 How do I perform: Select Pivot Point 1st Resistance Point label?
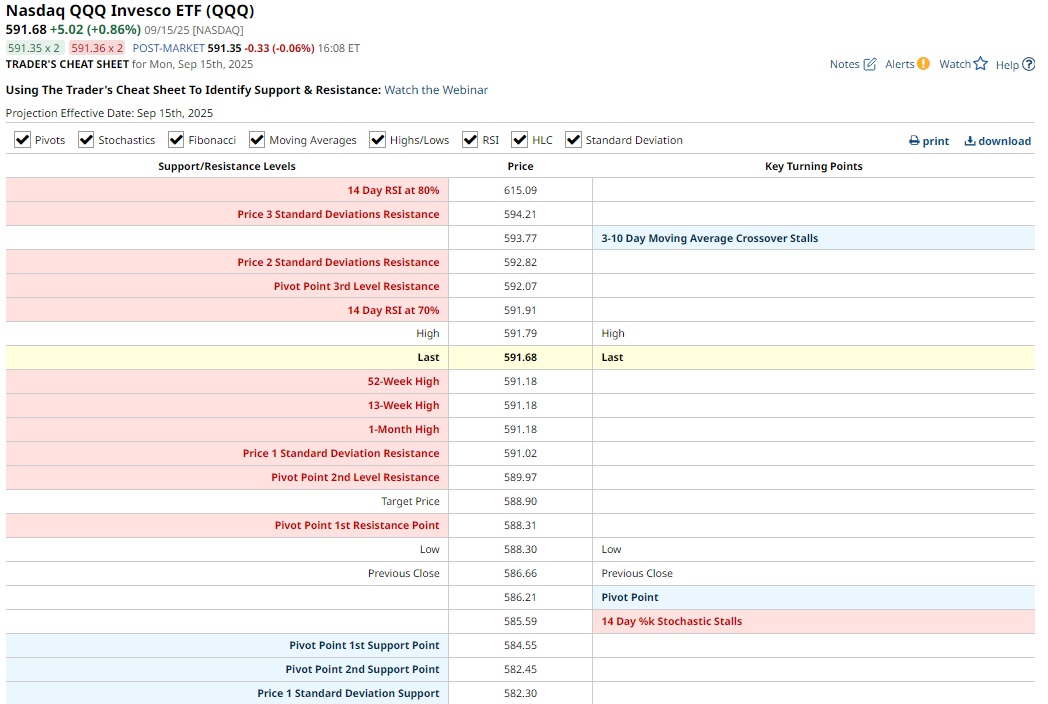[357, 525]
